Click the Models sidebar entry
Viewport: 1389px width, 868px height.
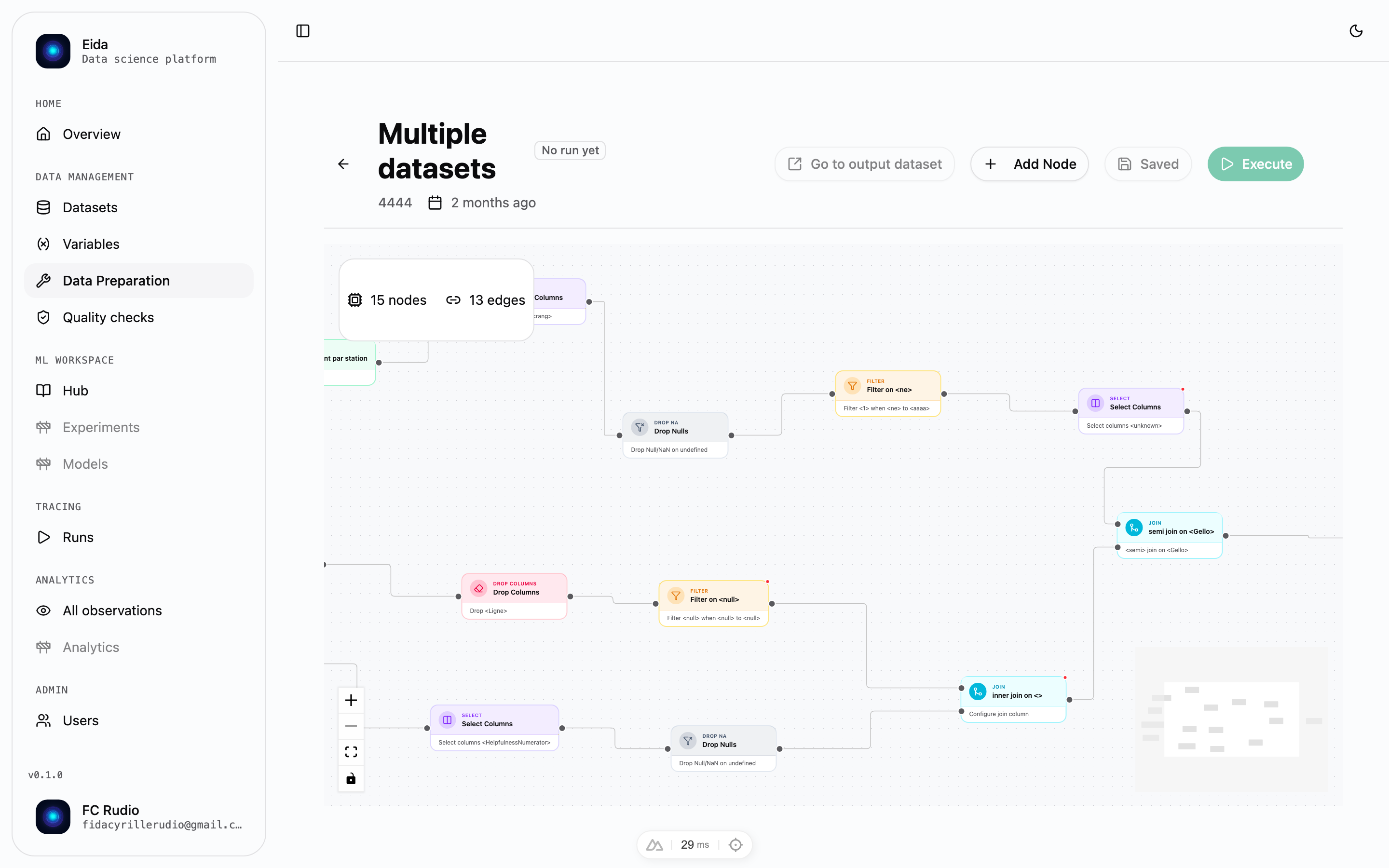pos(138,464)
